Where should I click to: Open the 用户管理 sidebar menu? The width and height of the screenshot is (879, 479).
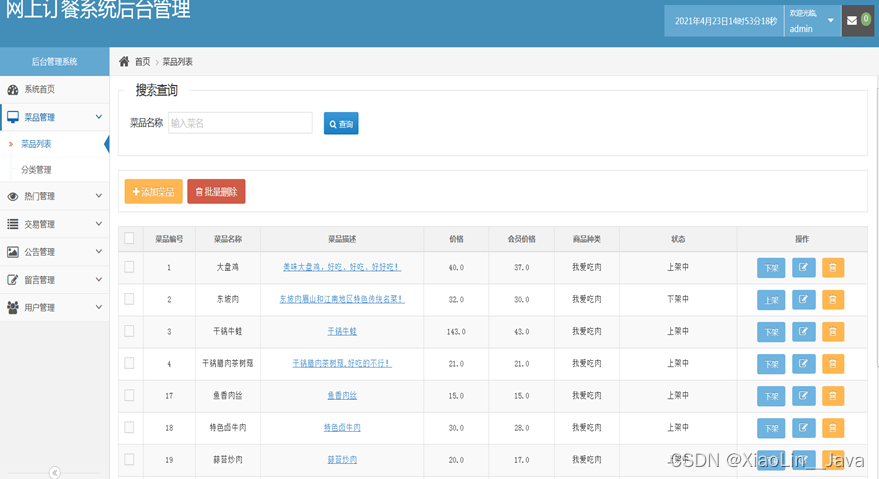54,307
